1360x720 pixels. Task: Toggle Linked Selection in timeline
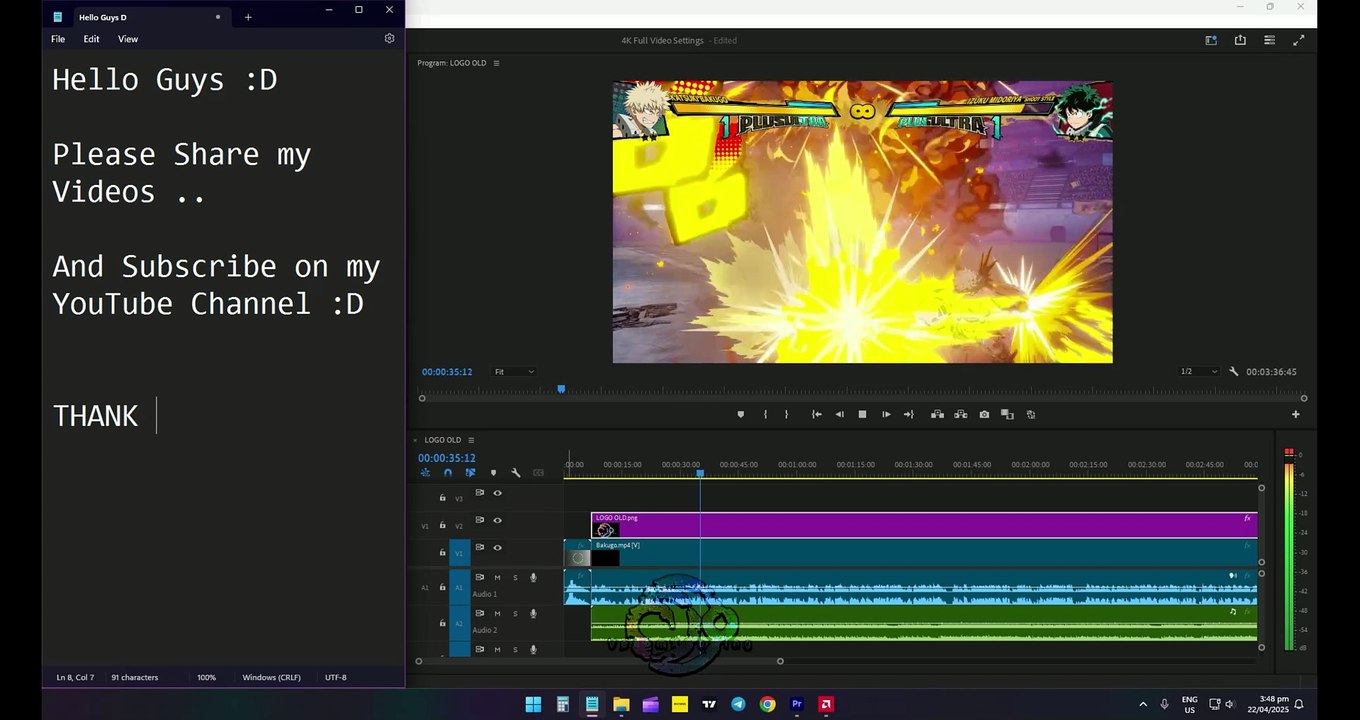pyautogui.click(x=470, y=472)
